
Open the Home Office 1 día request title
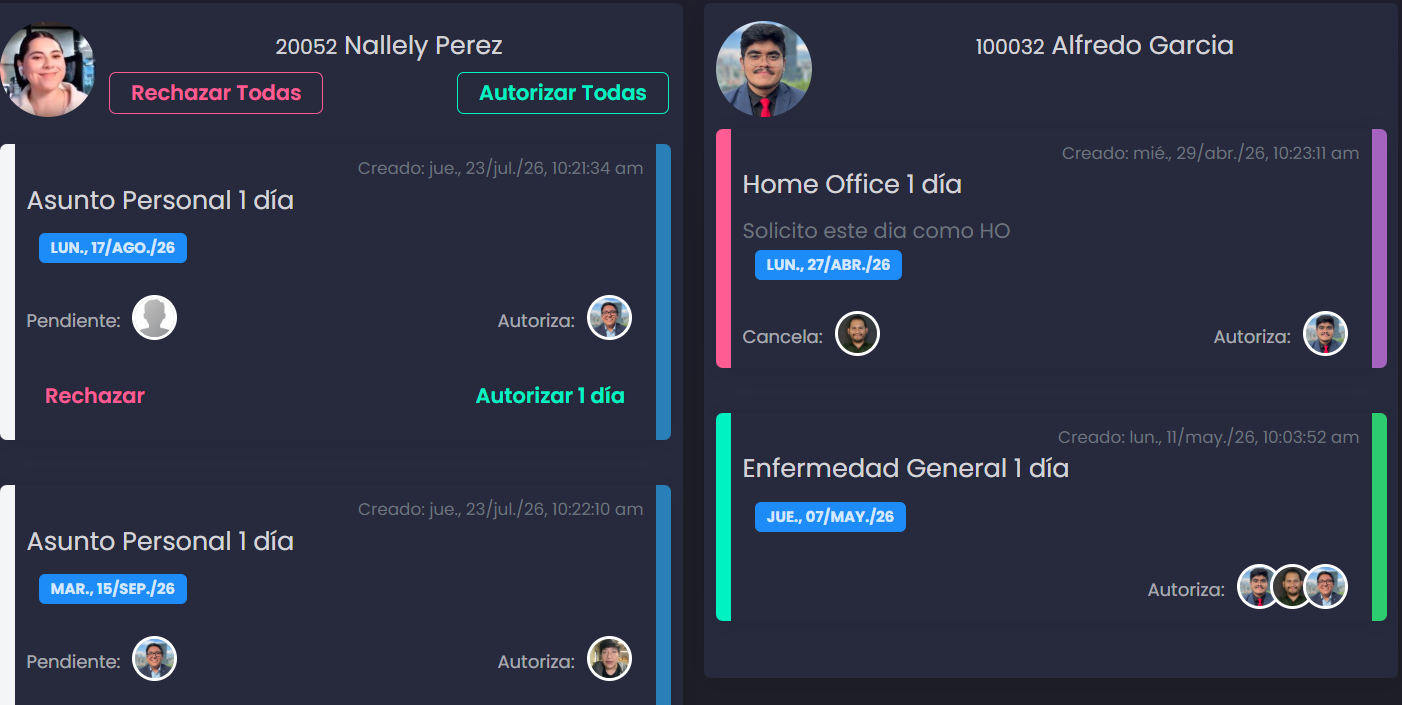pyautogui.click(x=852, y=185)
